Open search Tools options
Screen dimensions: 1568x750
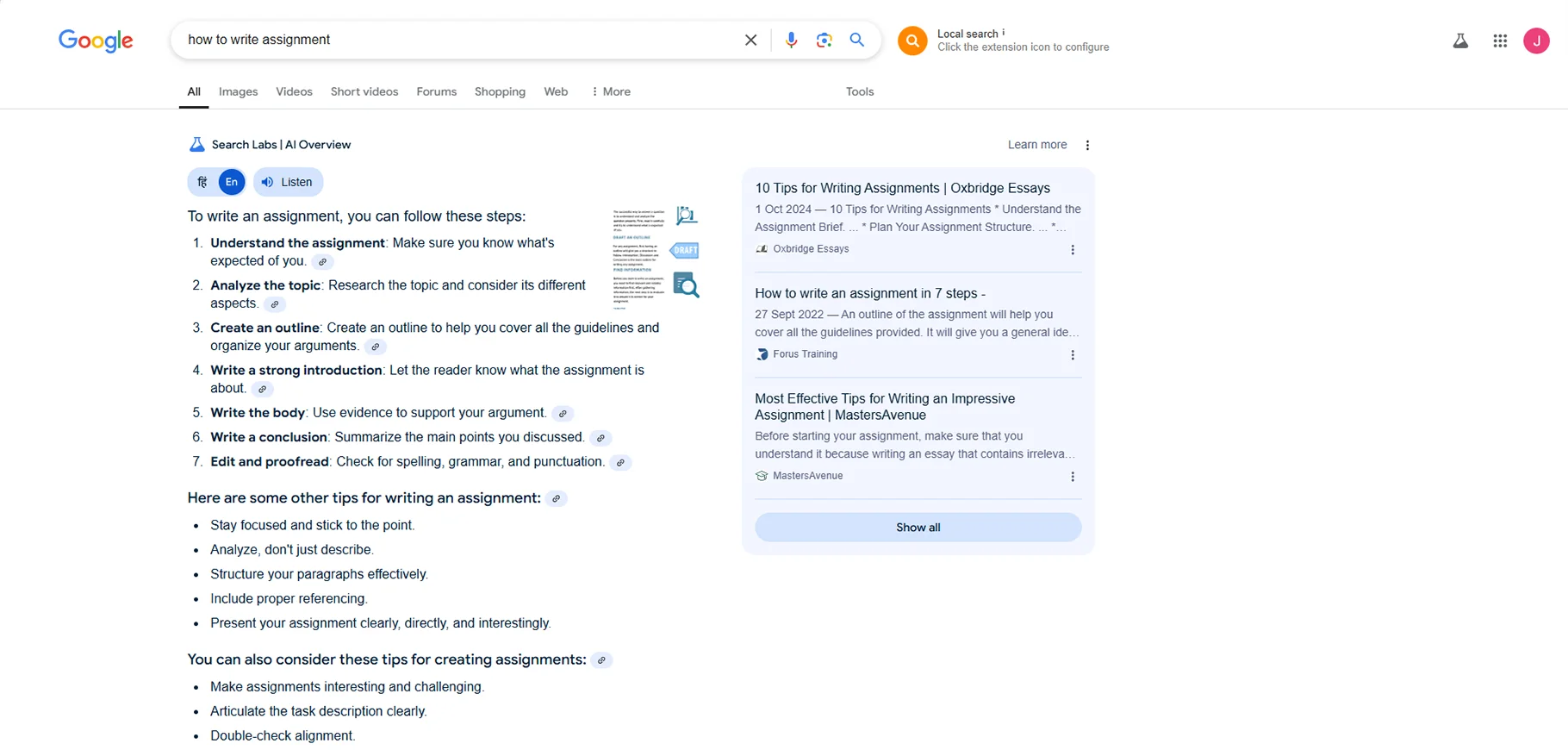click(x=860, y=91)
